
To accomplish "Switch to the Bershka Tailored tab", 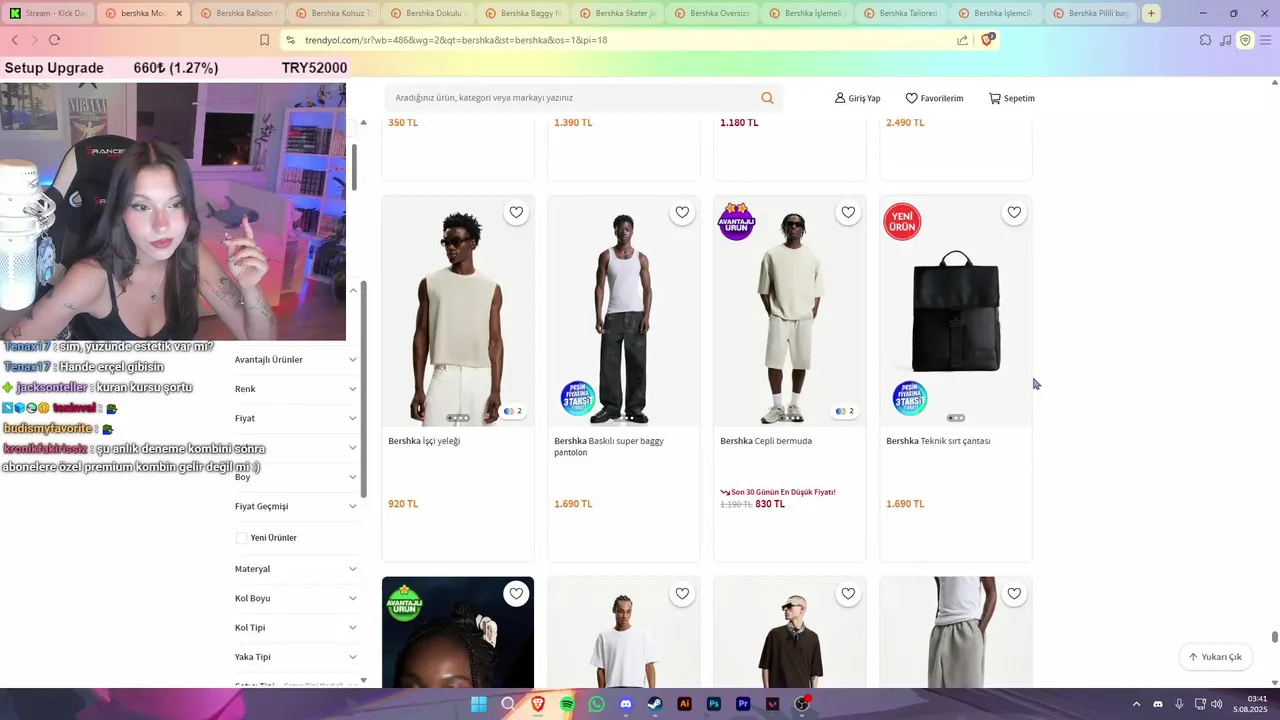I will tap(901, 13).
